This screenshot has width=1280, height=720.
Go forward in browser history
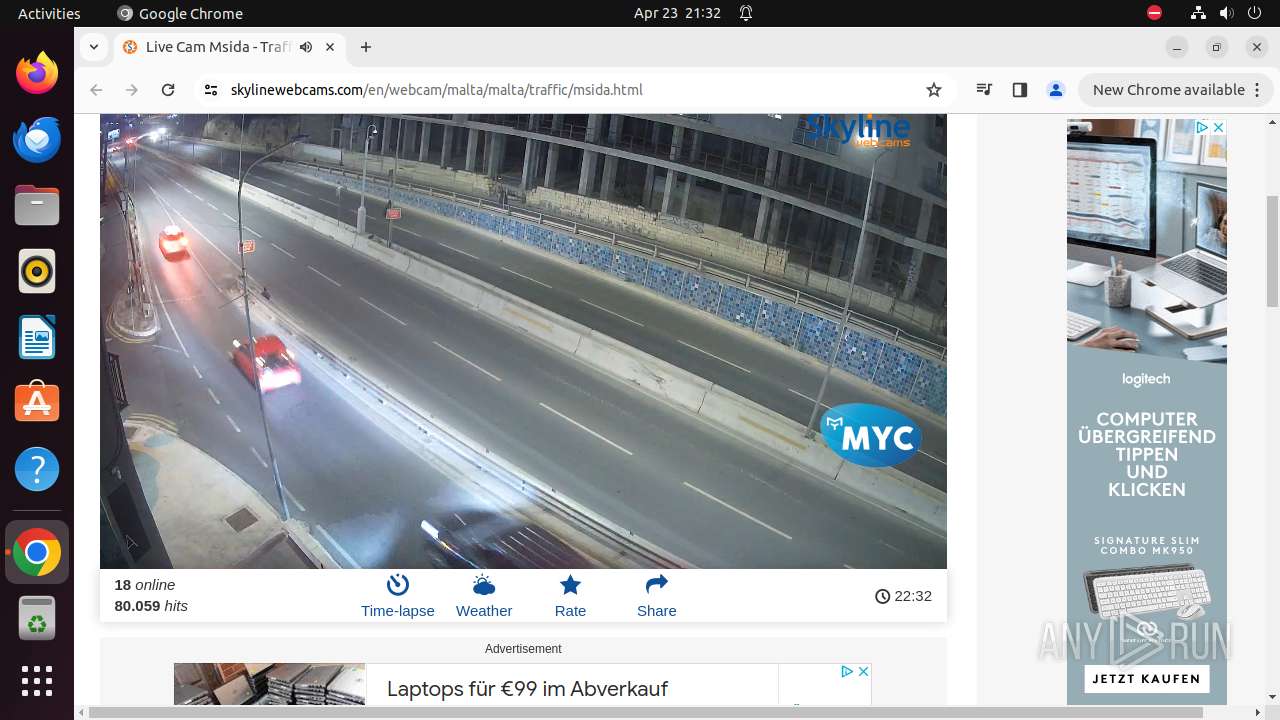[132, 90]
